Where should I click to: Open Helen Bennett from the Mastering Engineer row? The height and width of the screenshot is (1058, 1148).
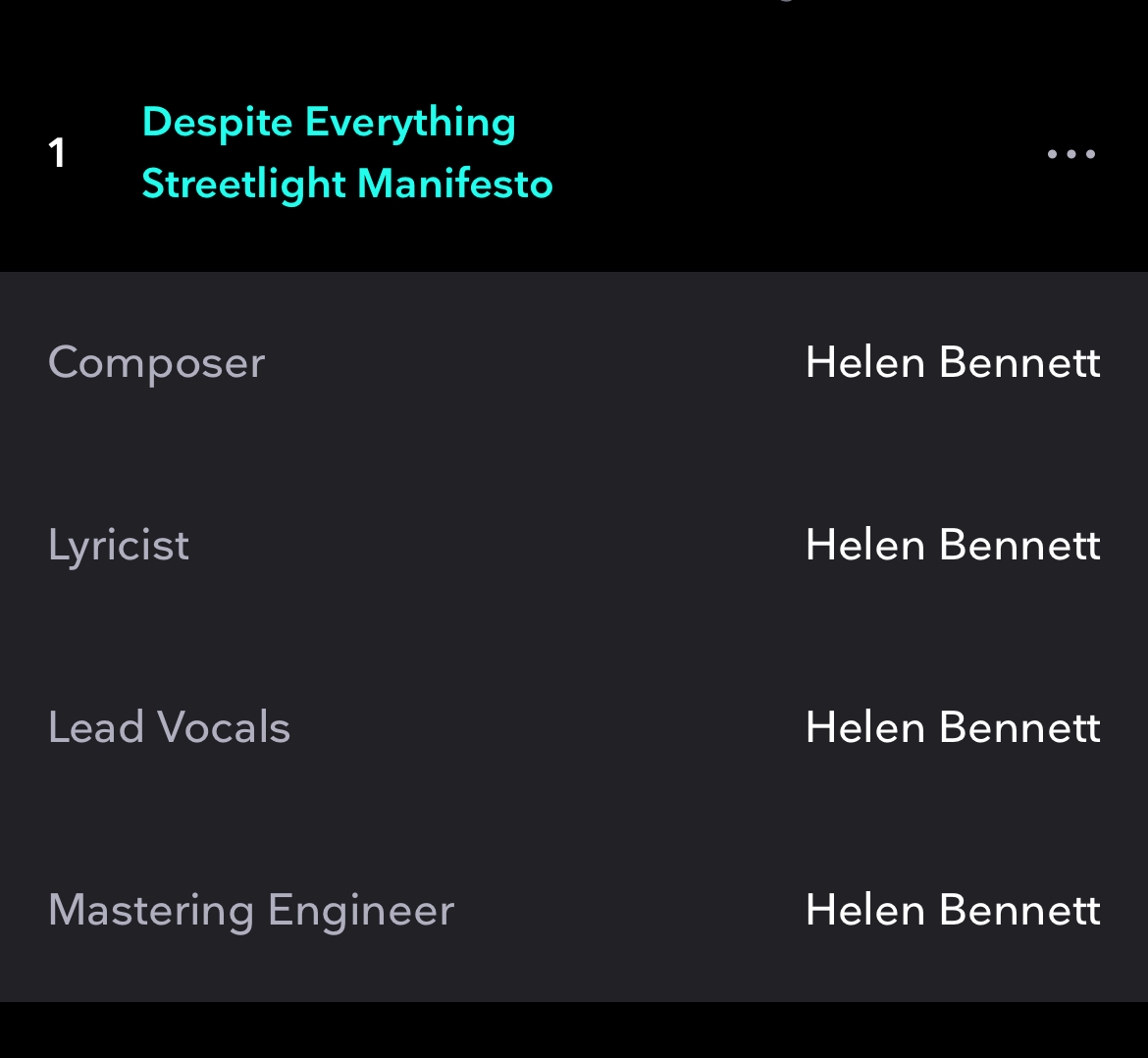(x=952, y=911)
